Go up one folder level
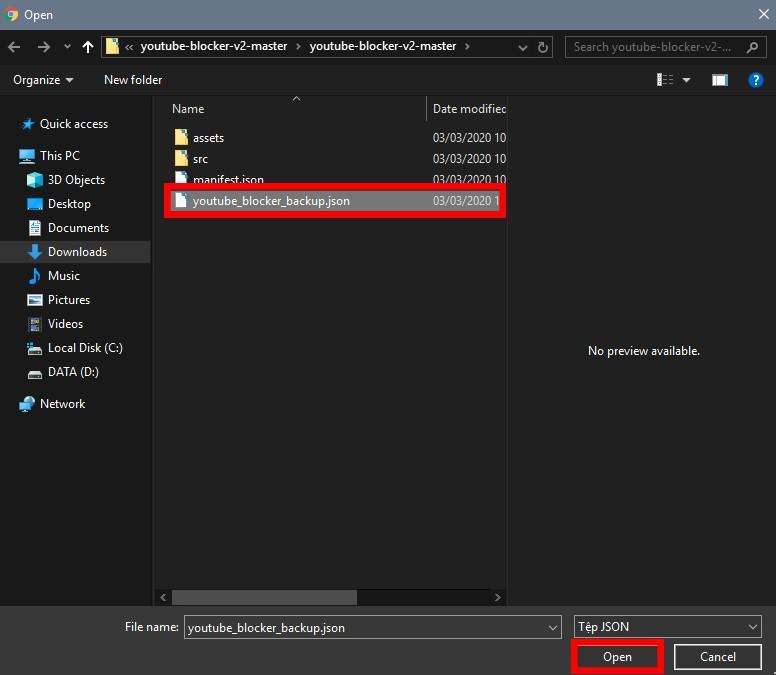Viewport: 776px width, 675px height. point(88,47)
